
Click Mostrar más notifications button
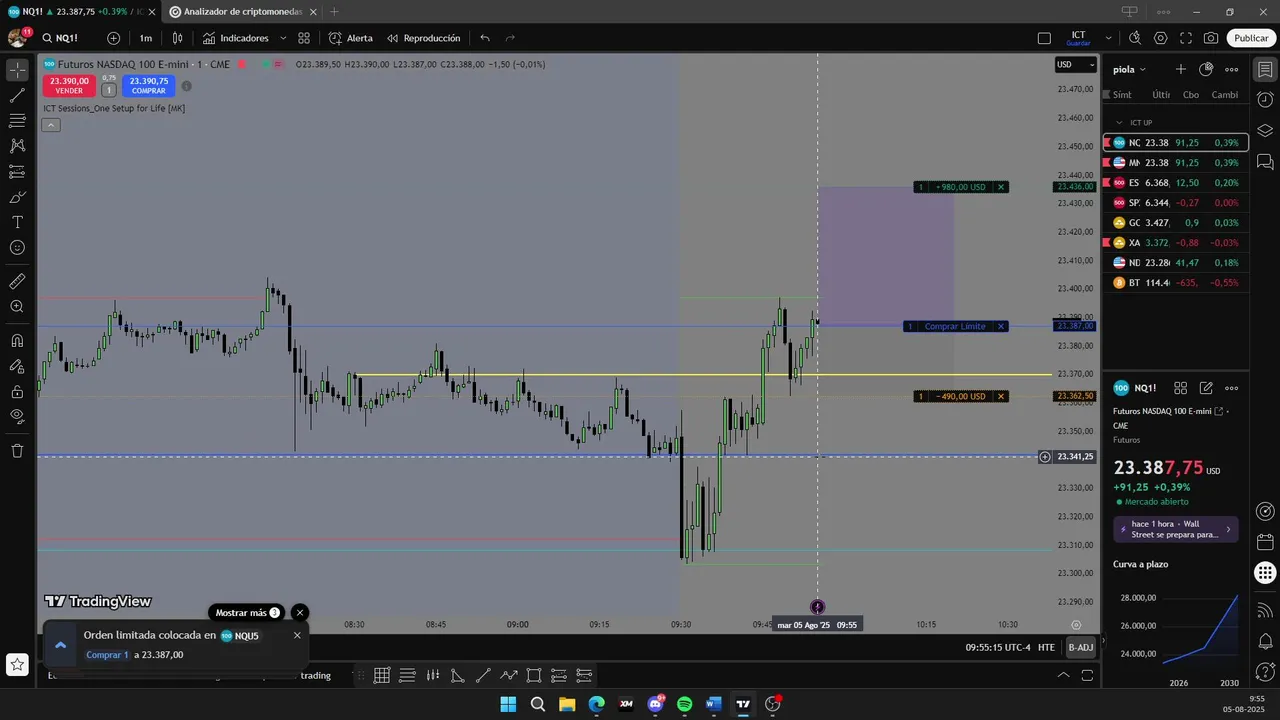[247, 613]
